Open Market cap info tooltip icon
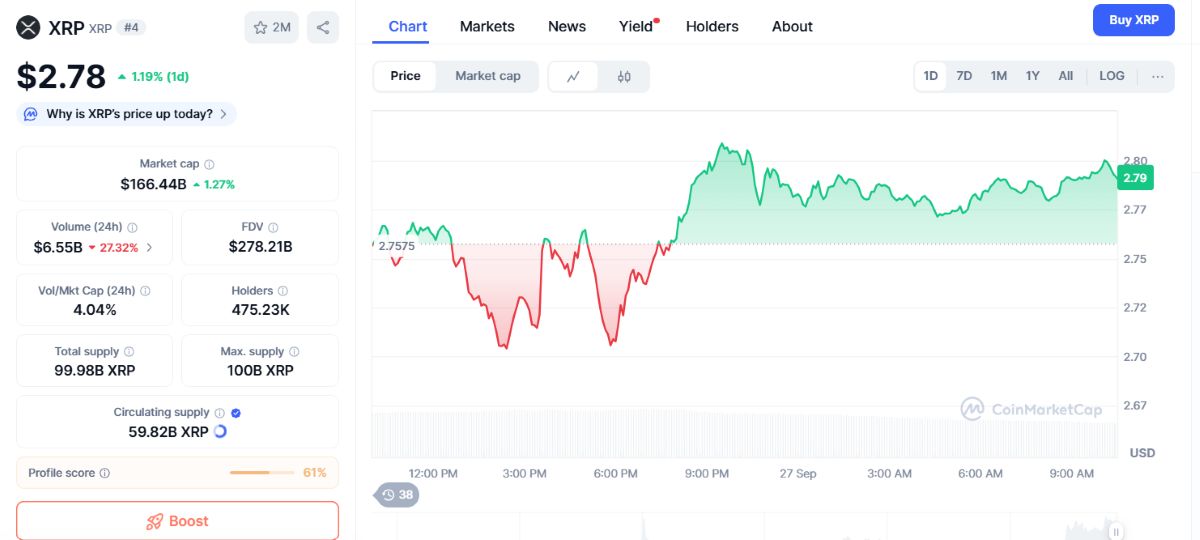Image resolution: width=1200 pixels, height=540 pixels. [209, 164]
